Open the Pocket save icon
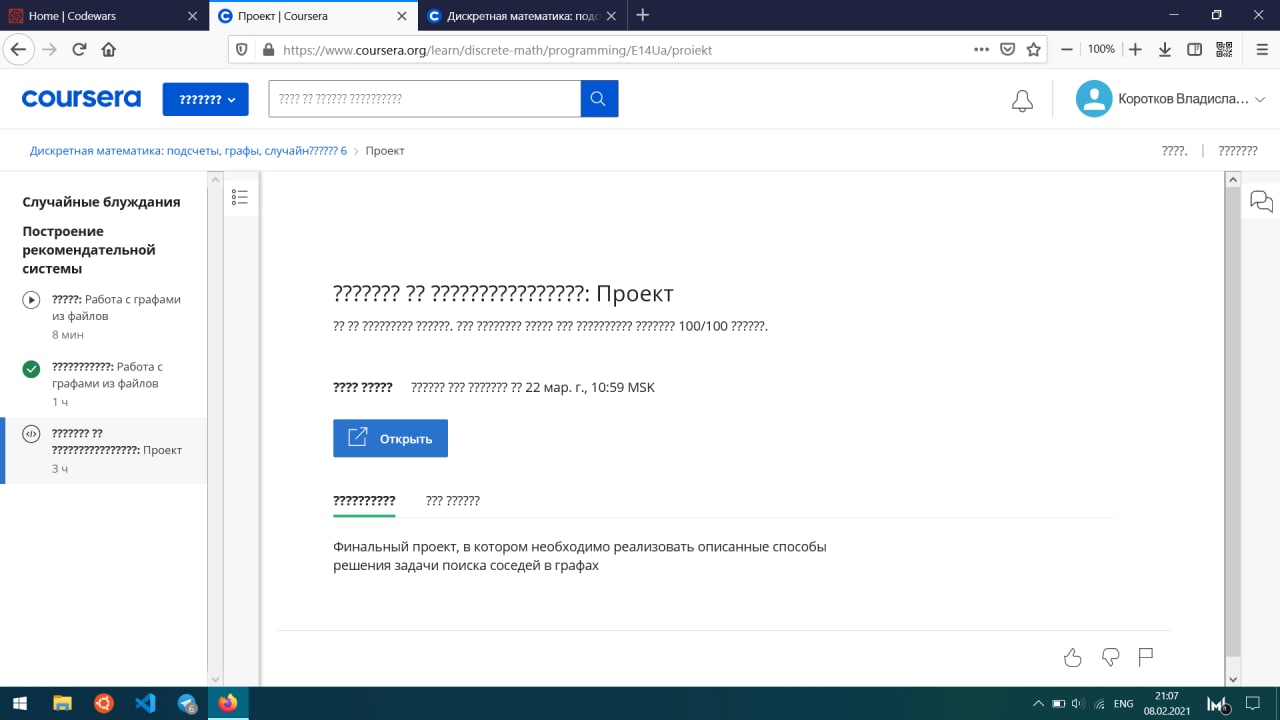This screenshot has height=720, width=1280. (1008, 49)
